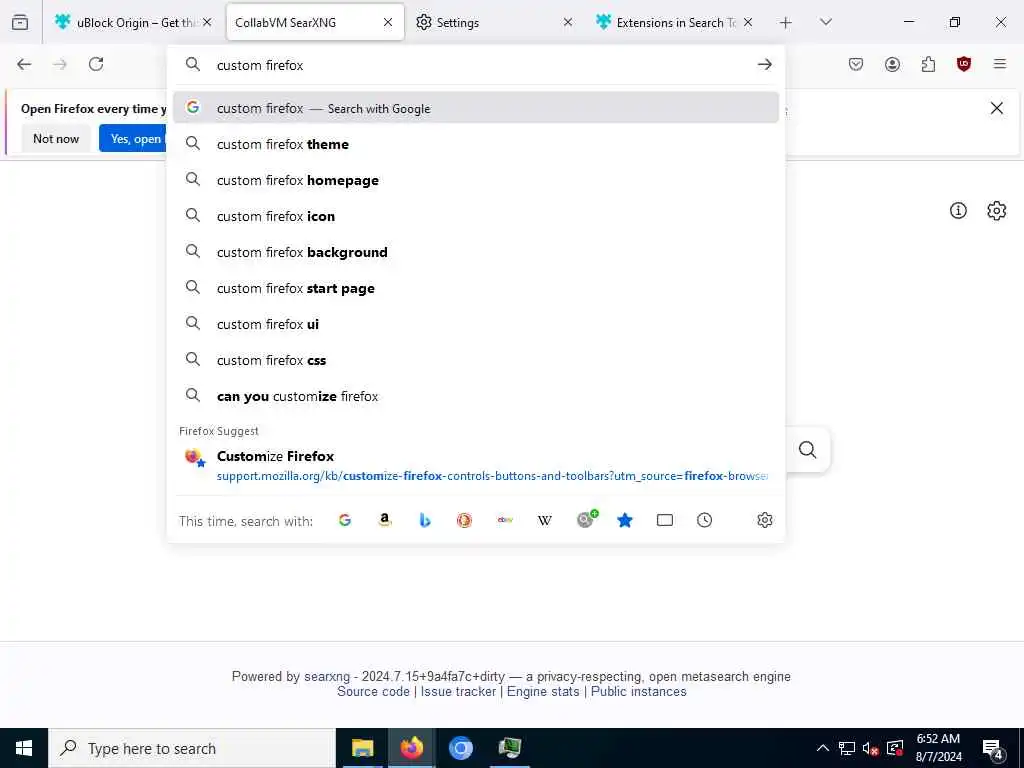Open the Firefox account icon
The height and width of the screenshot is (768, 1024).
pyautogui.click(x=892, y=64)
